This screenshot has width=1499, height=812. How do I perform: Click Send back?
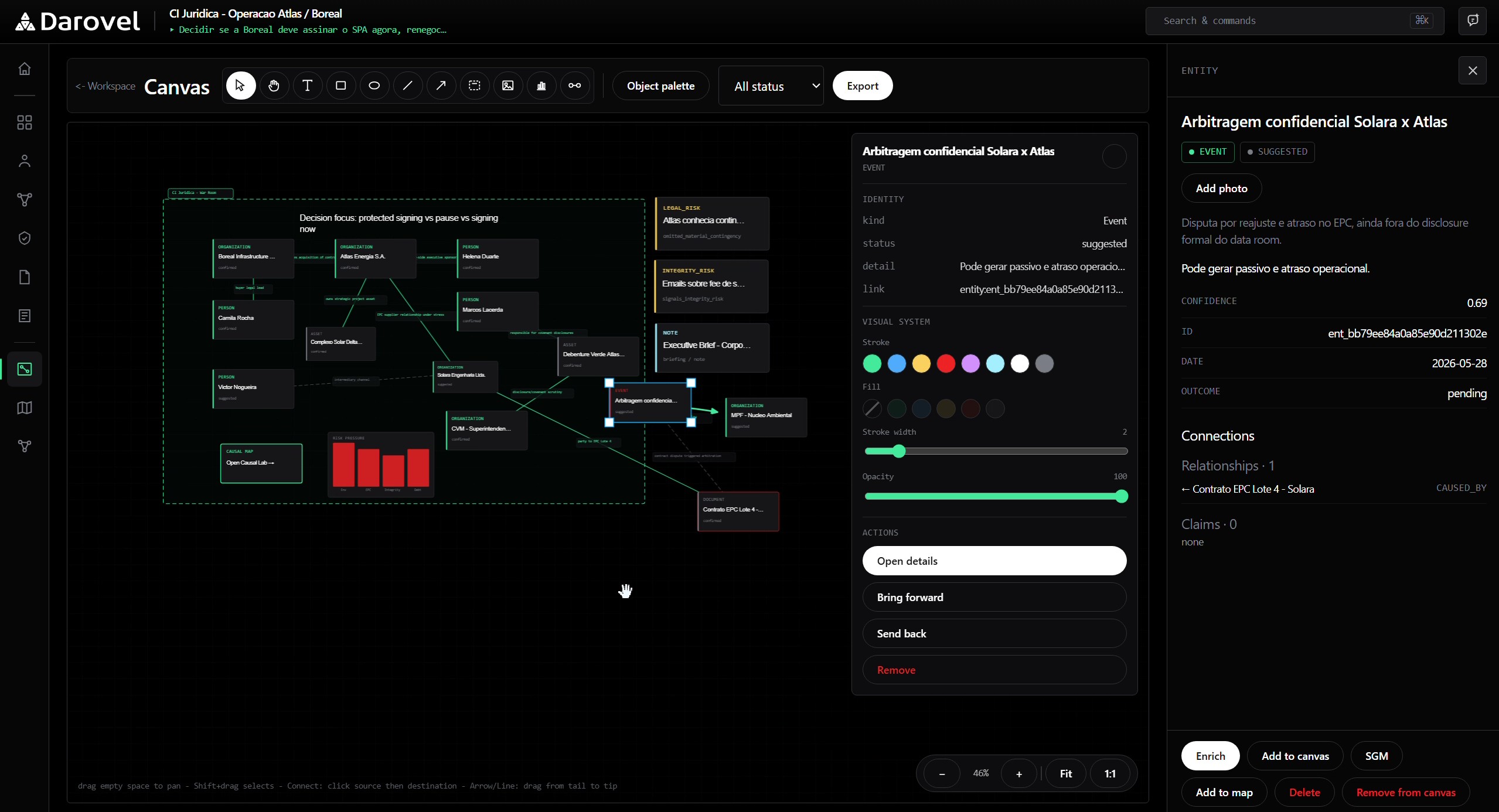(x=994, y=633)
